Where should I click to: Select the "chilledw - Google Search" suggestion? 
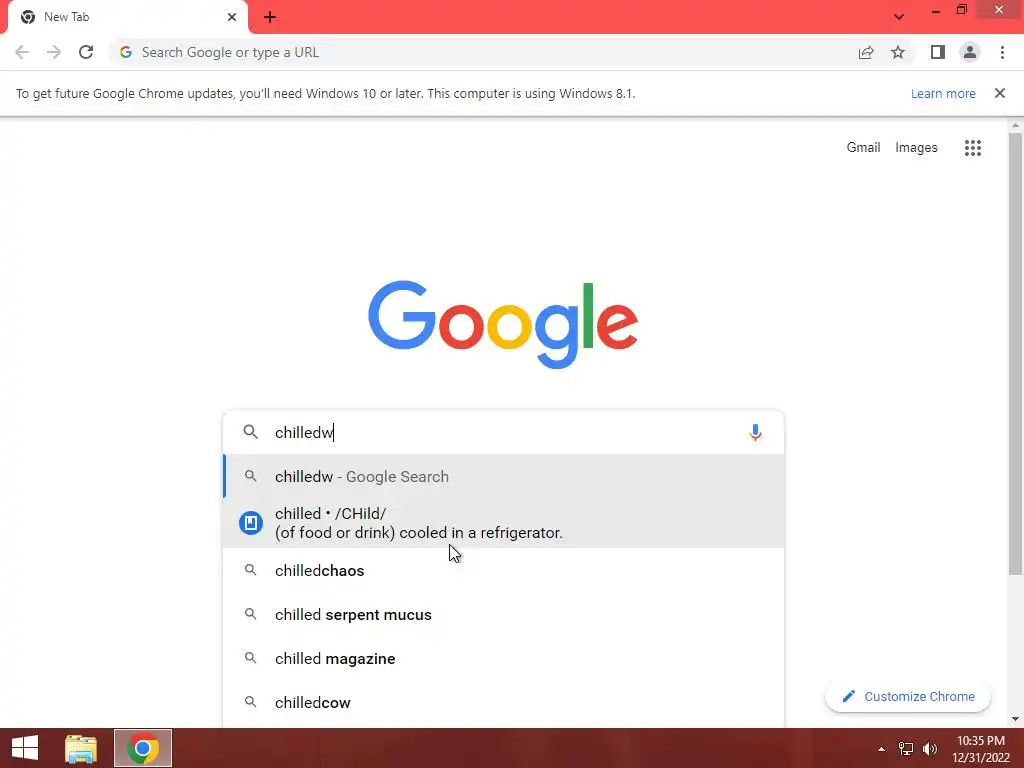(x=504, y=477)
